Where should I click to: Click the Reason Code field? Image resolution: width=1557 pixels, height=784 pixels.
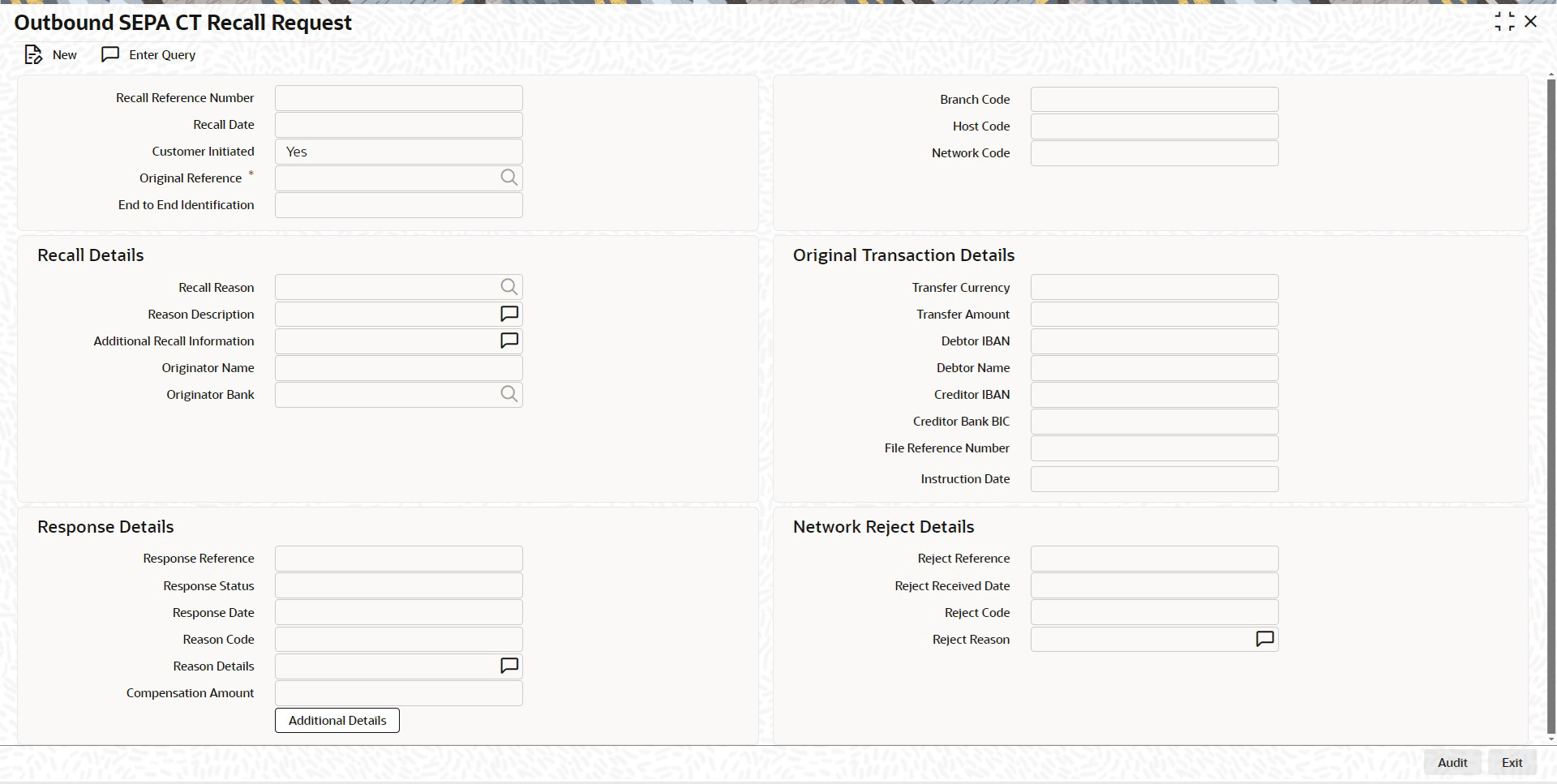click(399, 639)
